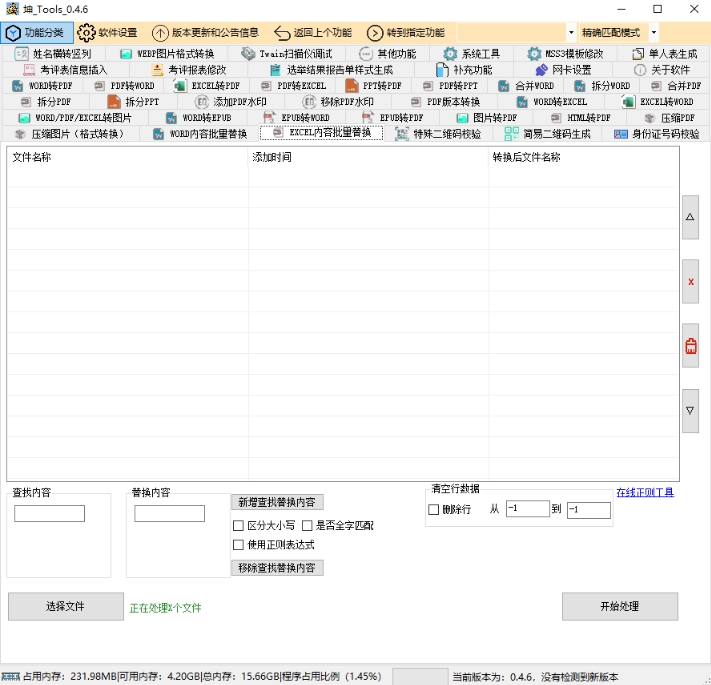Toggle 使用正则表达式 checkbox
The width and height of the screenshot is (711, 685).
click(238, 545)
